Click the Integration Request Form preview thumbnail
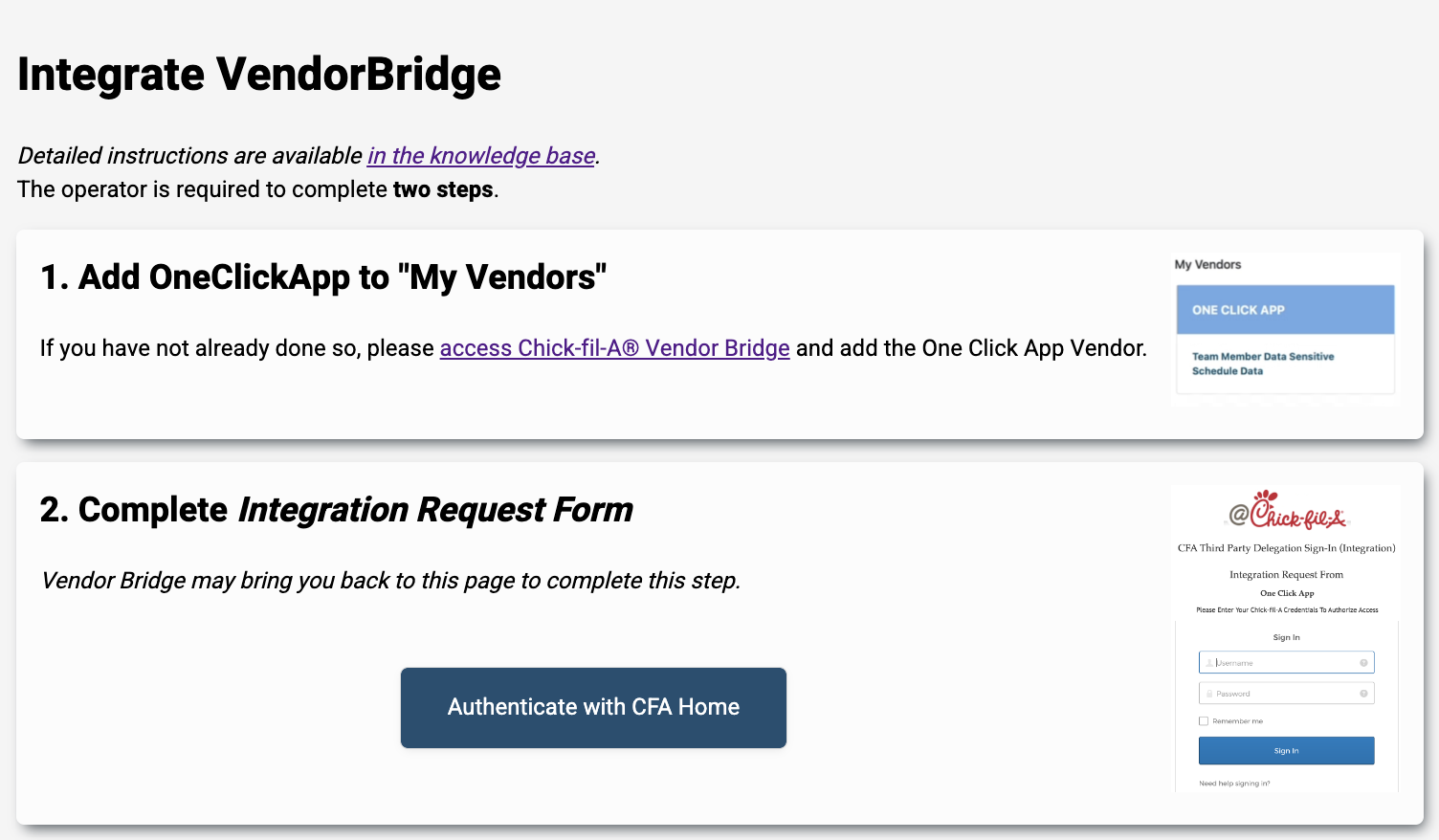This screenshot has height=840, width=1439. 1286,636
